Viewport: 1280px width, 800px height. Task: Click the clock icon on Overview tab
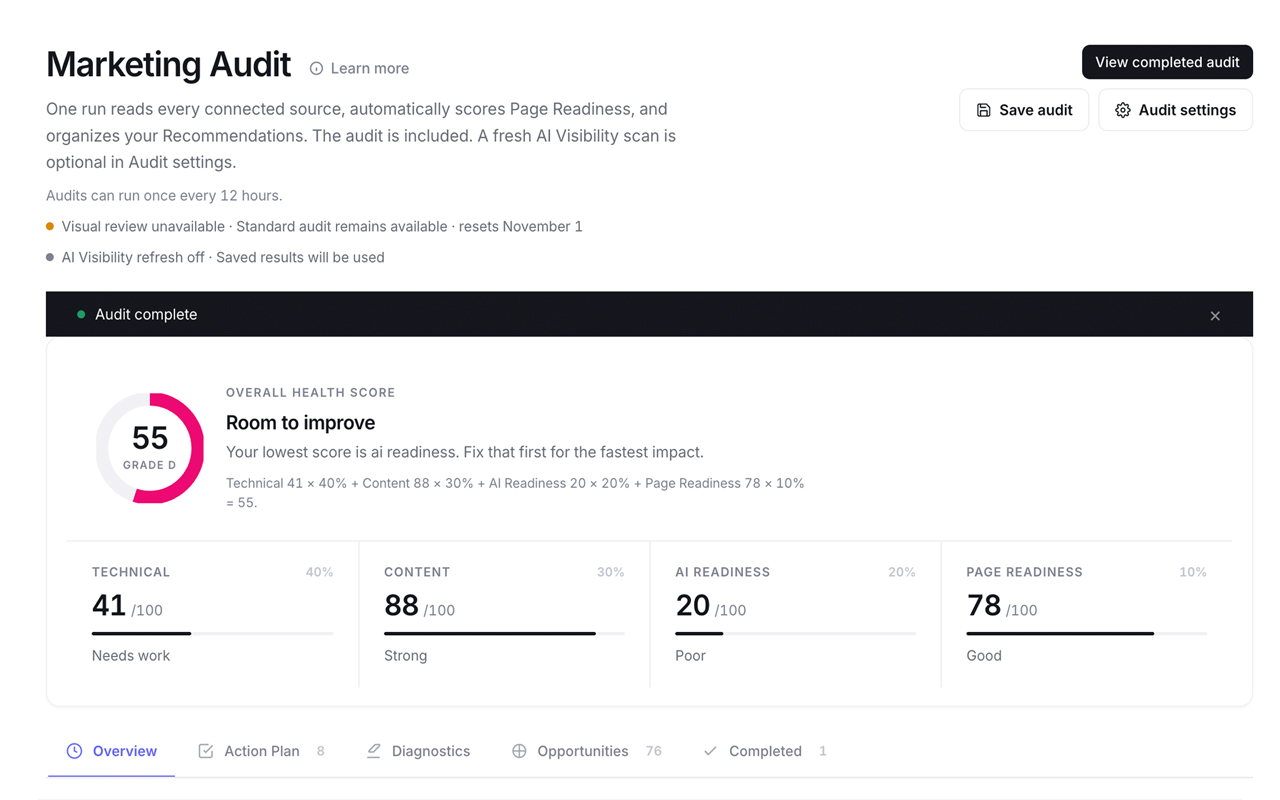point(74,751)
